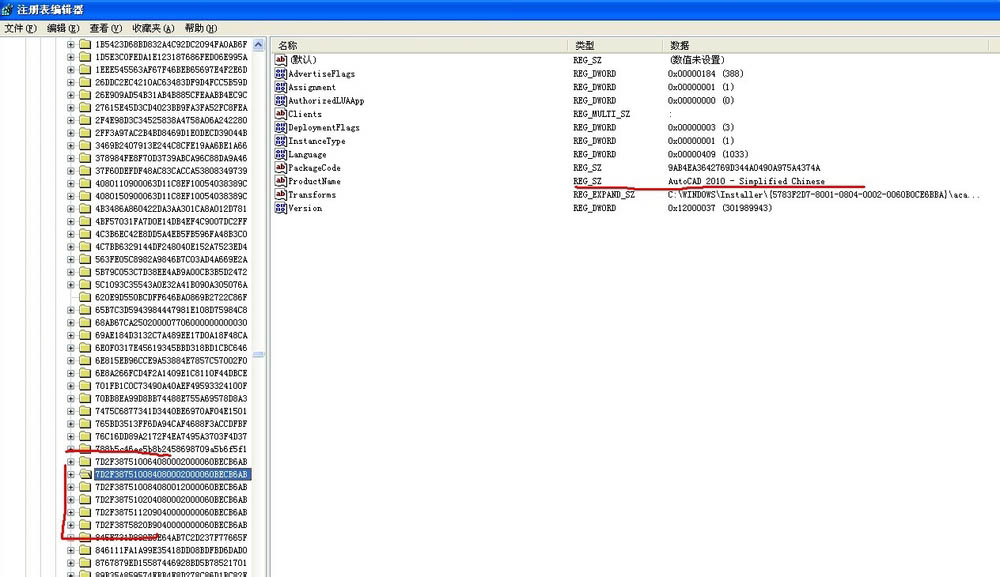Expand key 563FE05C8982A9846B7C03AD4A669E2A
1000x577 pixels.
[71, 259]
